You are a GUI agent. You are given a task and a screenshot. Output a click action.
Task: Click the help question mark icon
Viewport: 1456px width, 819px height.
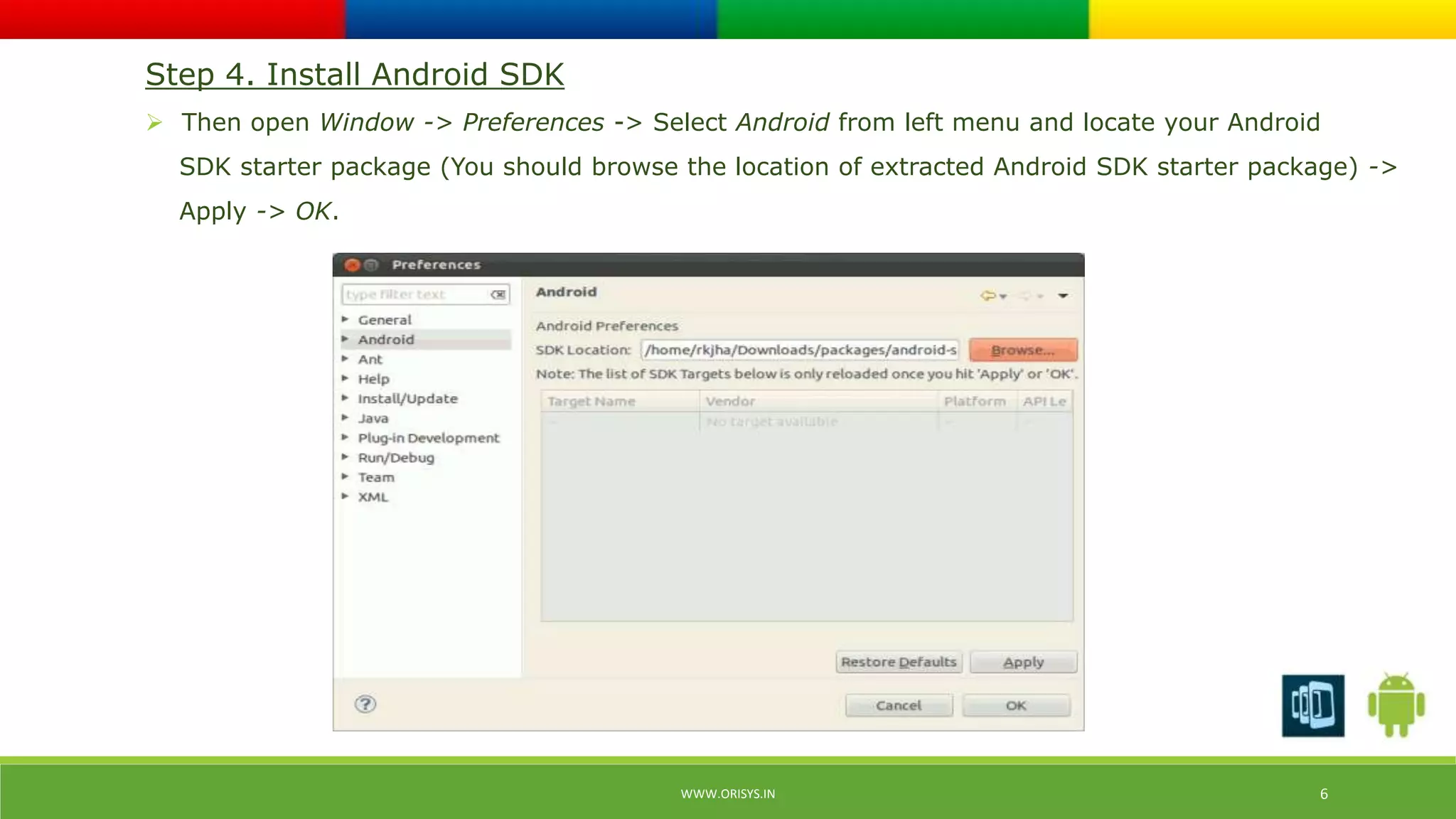click(365, 704)
